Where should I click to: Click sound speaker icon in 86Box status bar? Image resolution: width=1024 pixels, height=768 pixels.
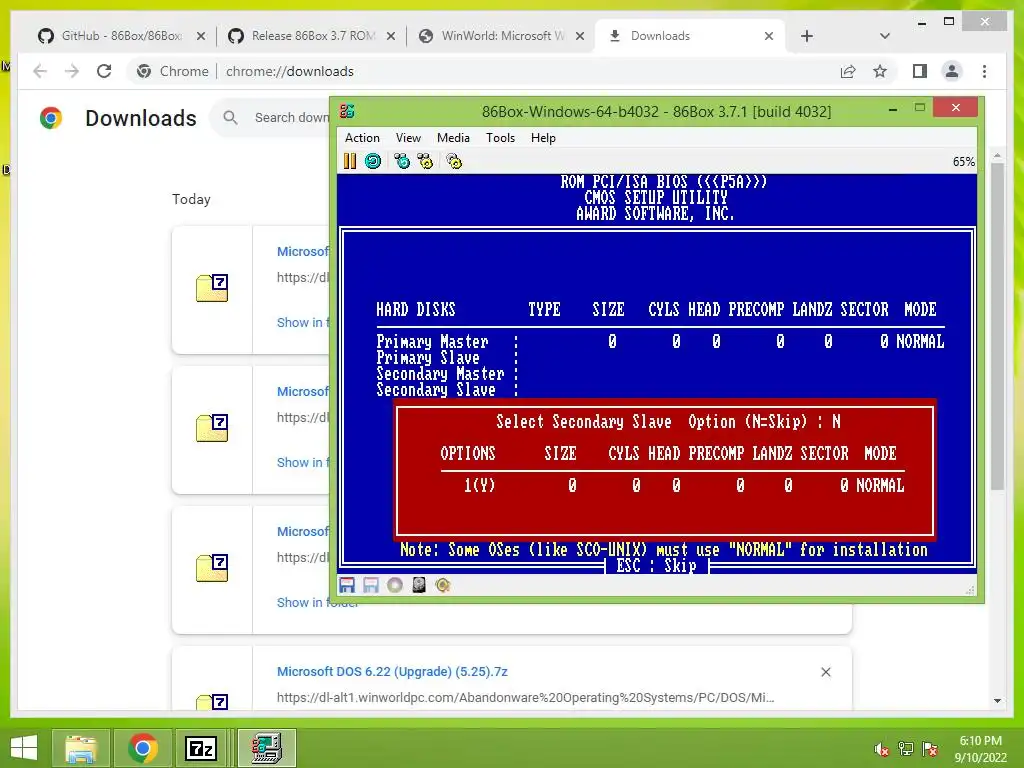(443, 585)
